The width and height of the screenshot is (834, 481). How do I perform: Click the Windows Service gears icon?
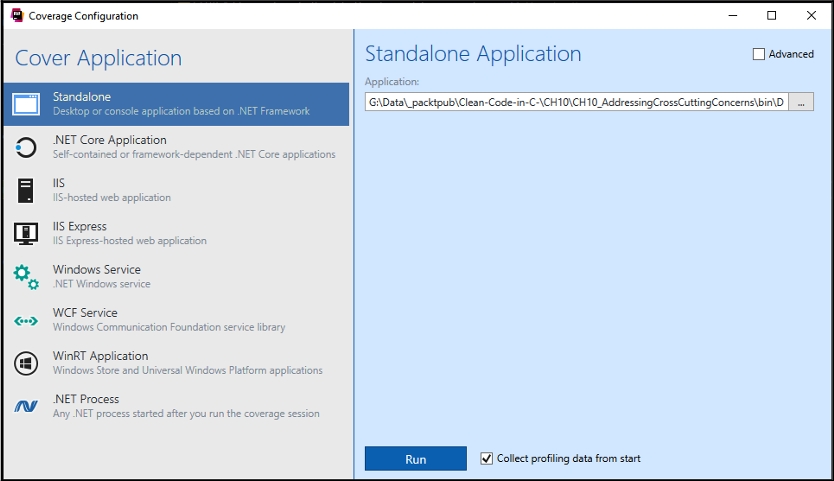[x=26, y=277]
